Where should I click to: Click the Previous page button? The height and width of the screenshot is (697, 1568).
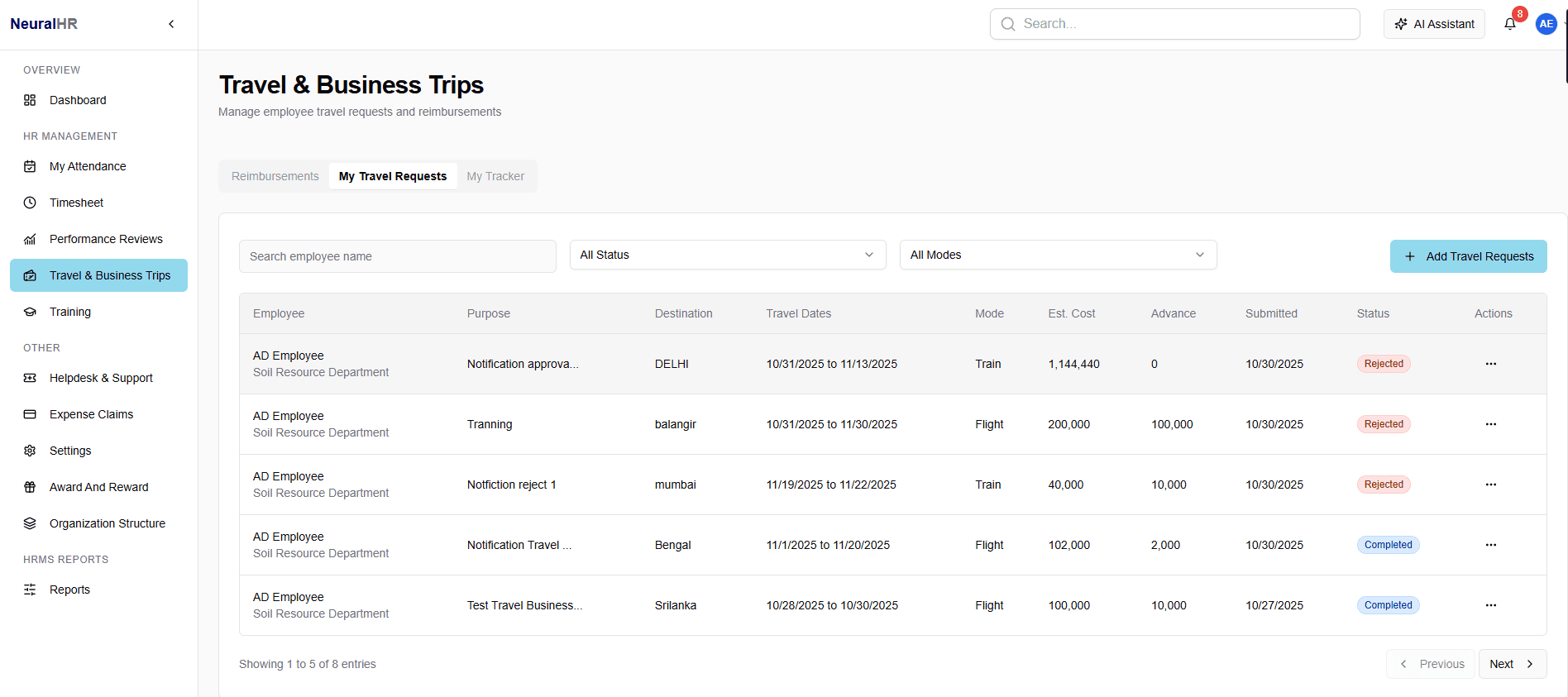click(x=1431, y=664)
